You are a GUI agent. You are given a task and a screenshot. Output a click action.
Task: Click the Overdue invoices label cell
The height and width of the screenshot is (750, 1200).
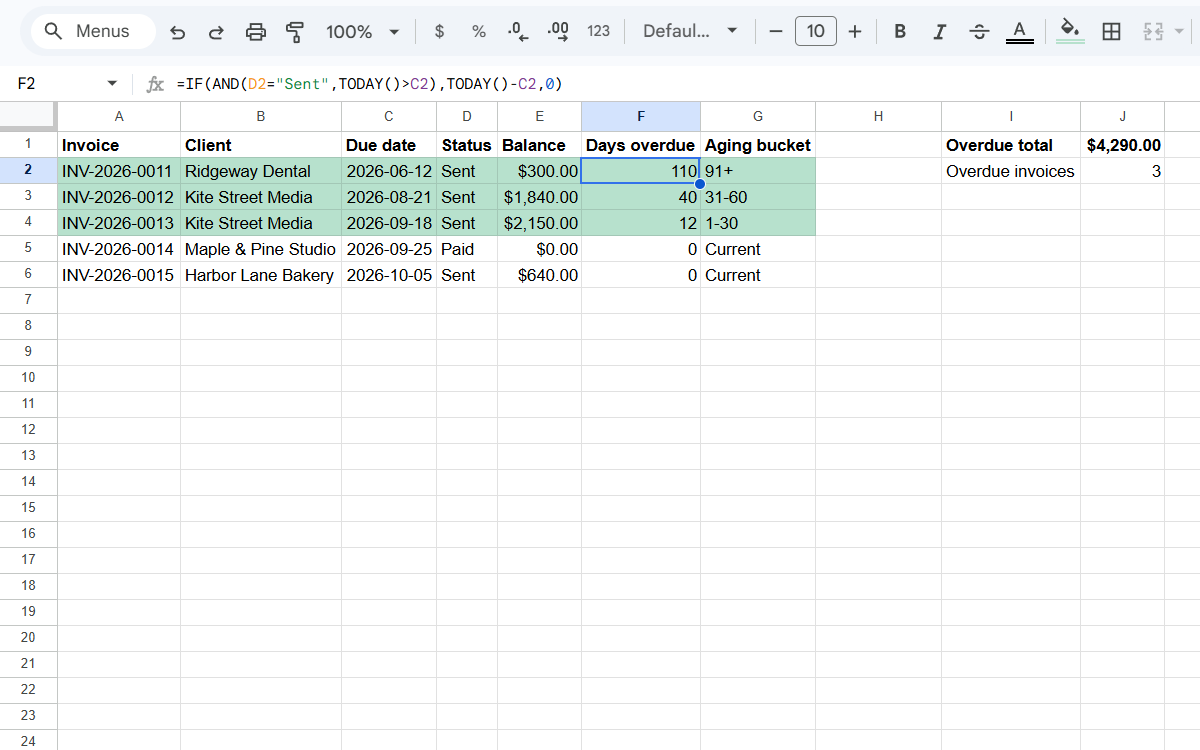pos(1011,171)
